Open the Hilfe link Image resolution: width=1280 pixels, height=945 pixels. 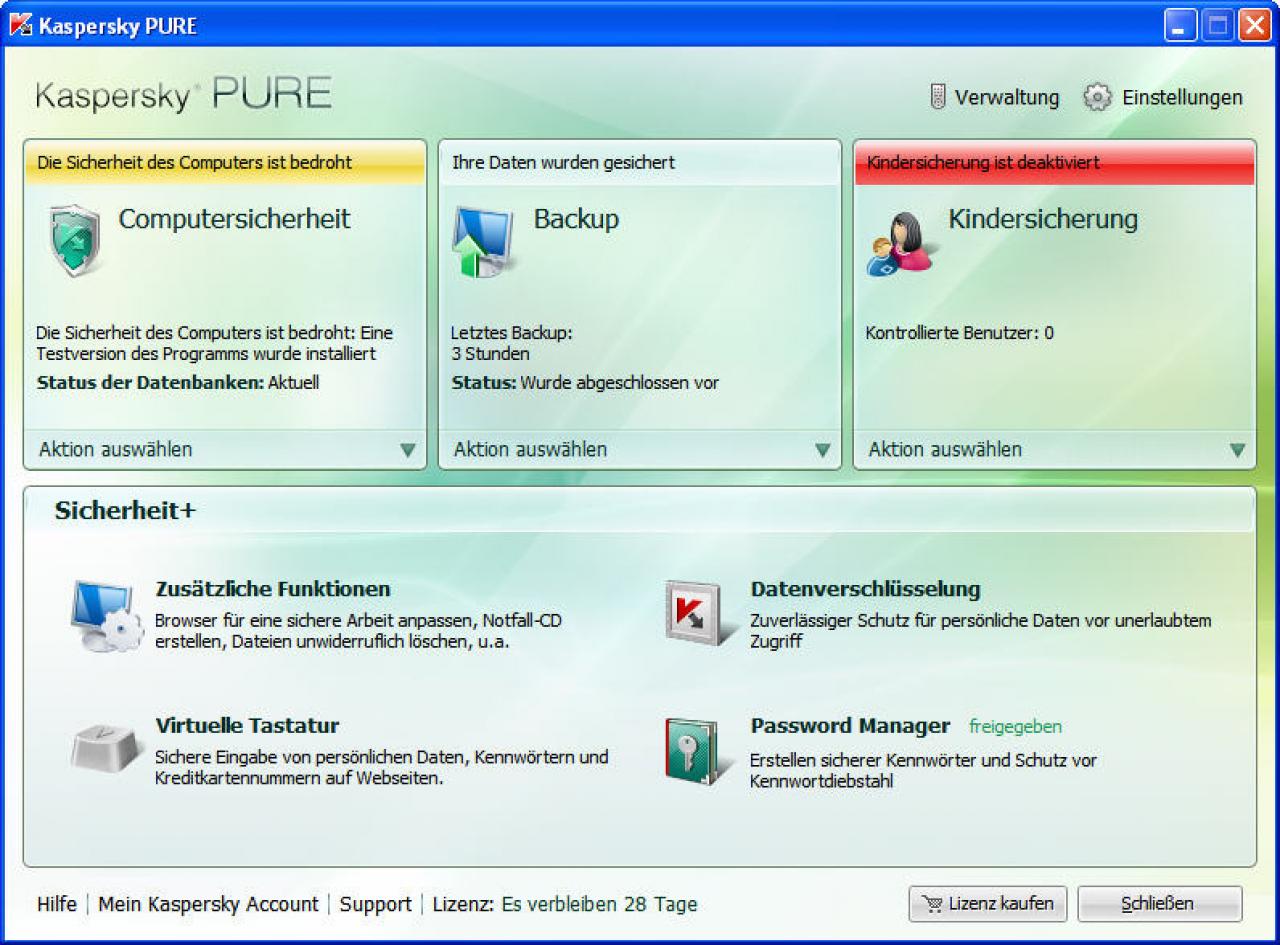tap(57, 904)
